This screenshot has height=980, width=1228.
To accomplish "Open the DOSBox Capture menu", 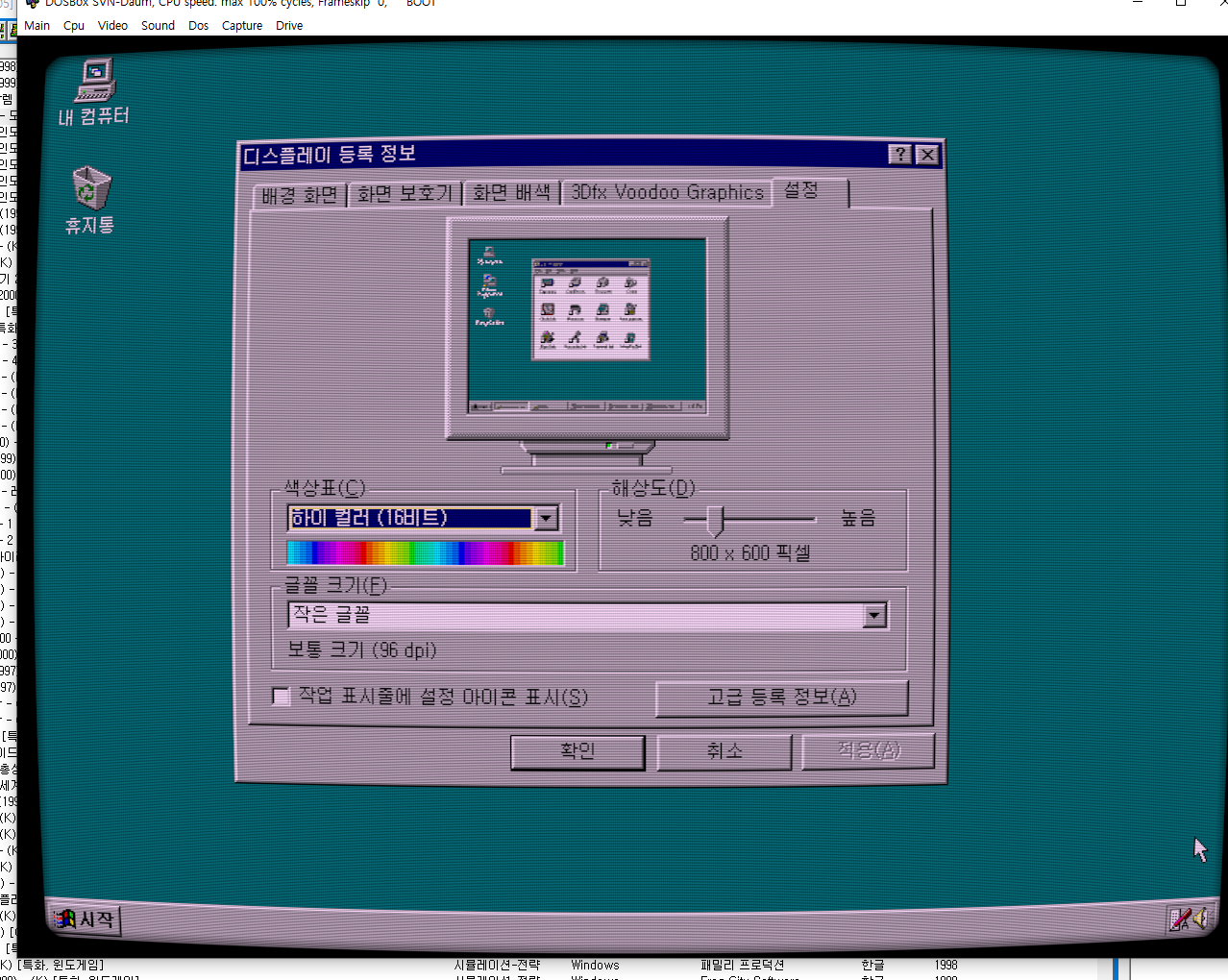I will pos(242,26).
